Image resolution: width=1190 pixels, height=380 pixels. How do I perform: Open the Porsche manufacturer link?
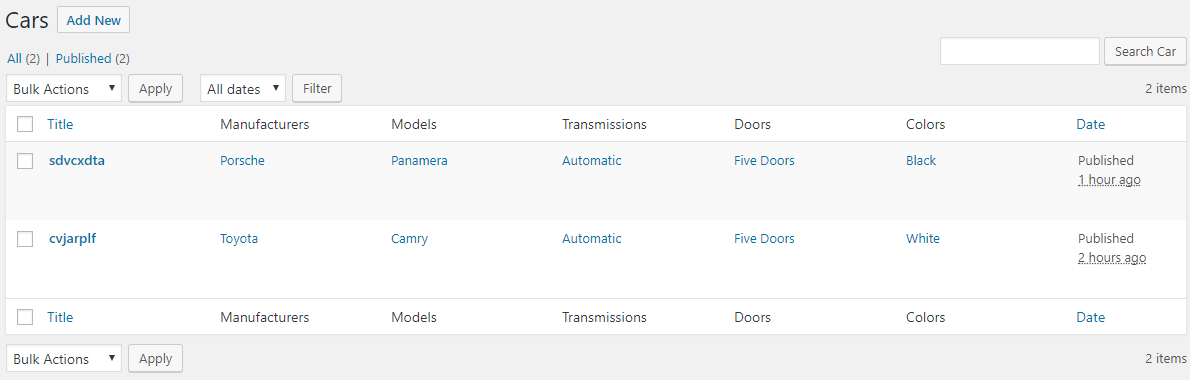coord(242,161)
